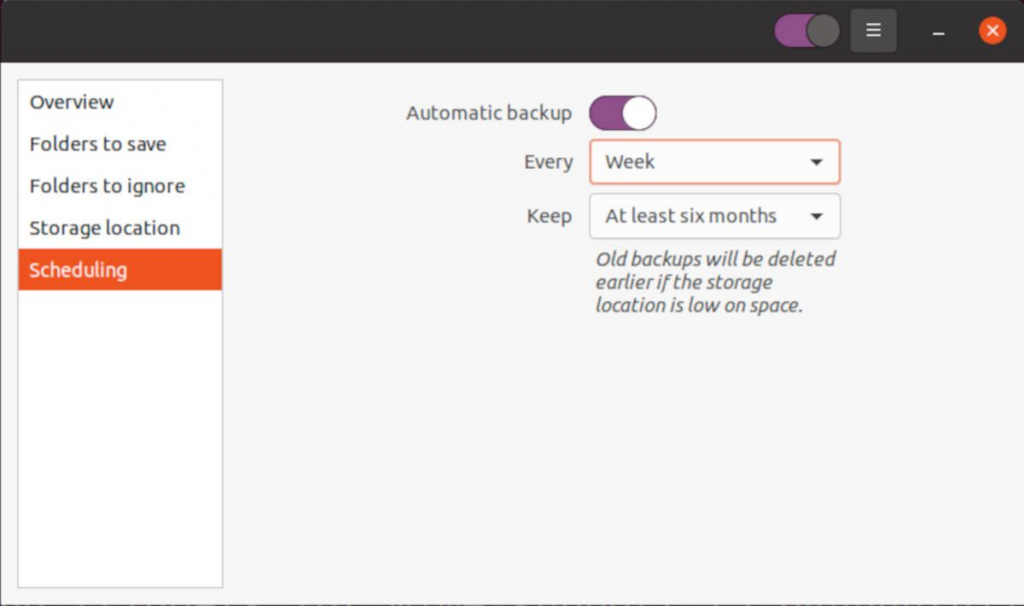
Task: Open the Overview section
Action: [72, 102]
